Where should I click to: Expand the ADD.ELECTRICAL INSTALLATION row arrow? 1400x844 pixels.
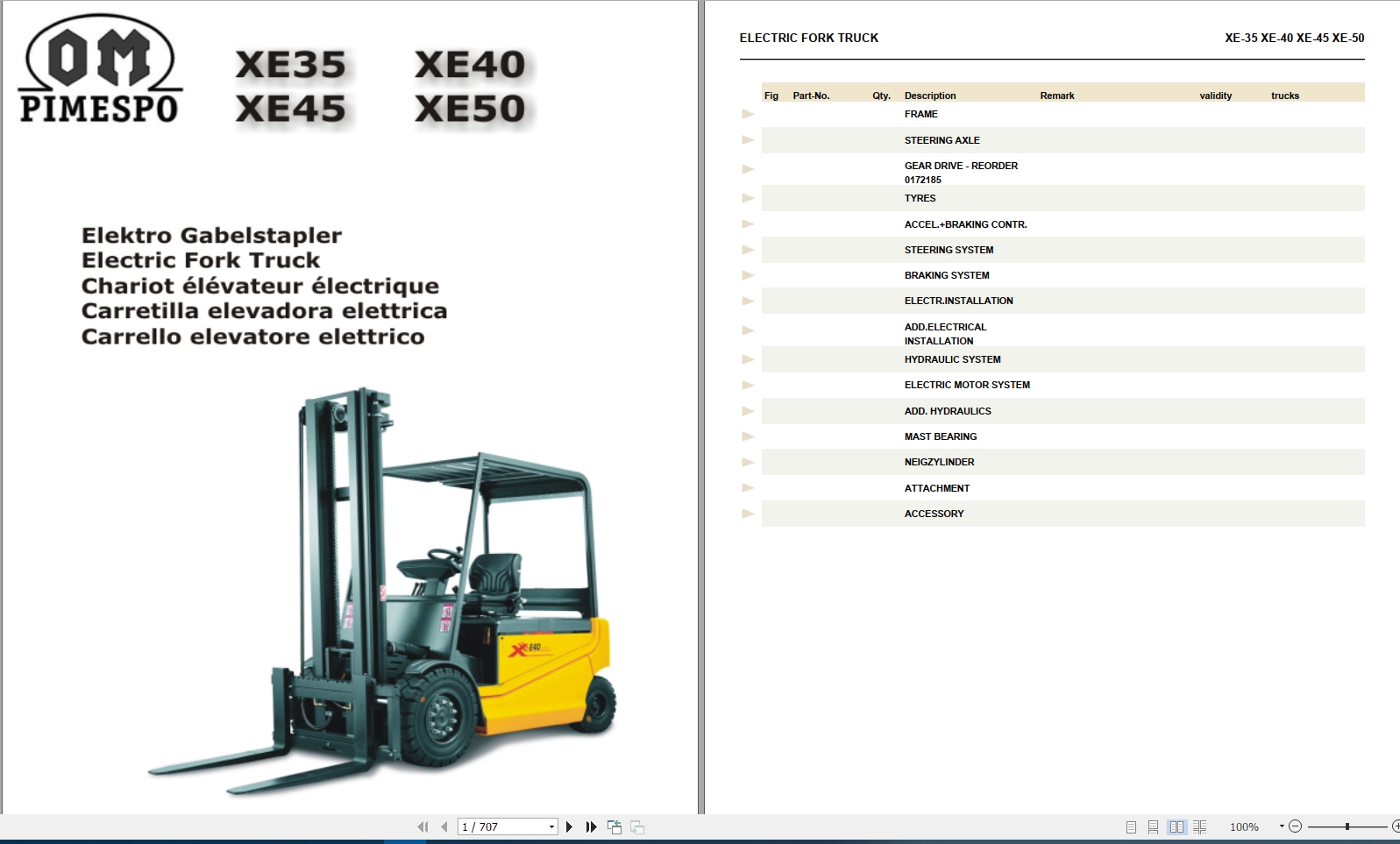coord(748,330)
